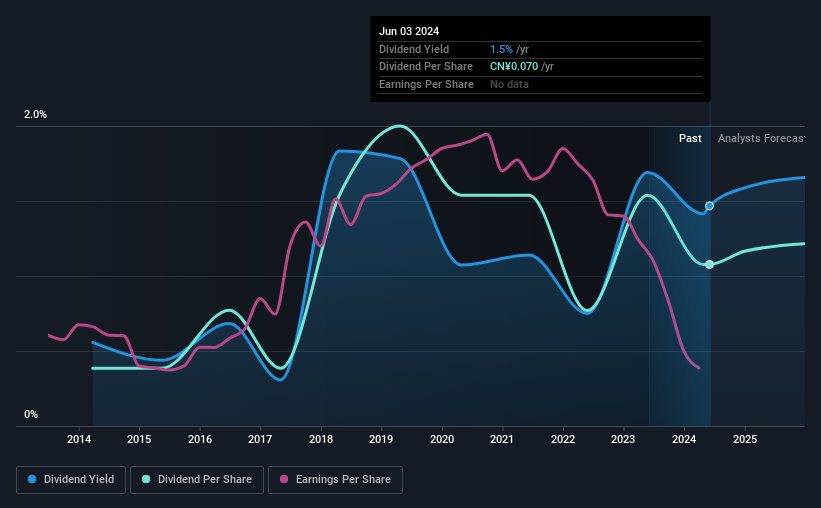
Task: Toggle the Earnings Per Share legend series
Action: (x=335, y=480)
